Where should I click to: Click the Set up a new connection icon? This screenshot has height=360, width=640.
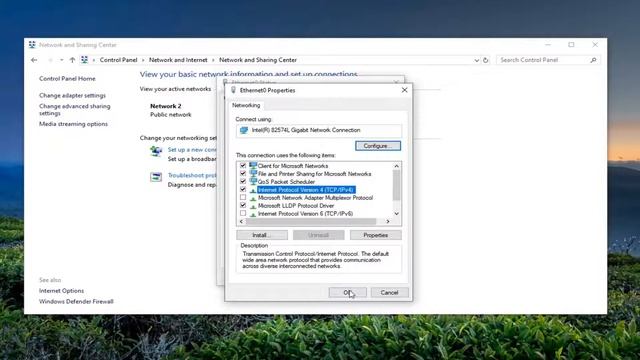coord(156,151)
